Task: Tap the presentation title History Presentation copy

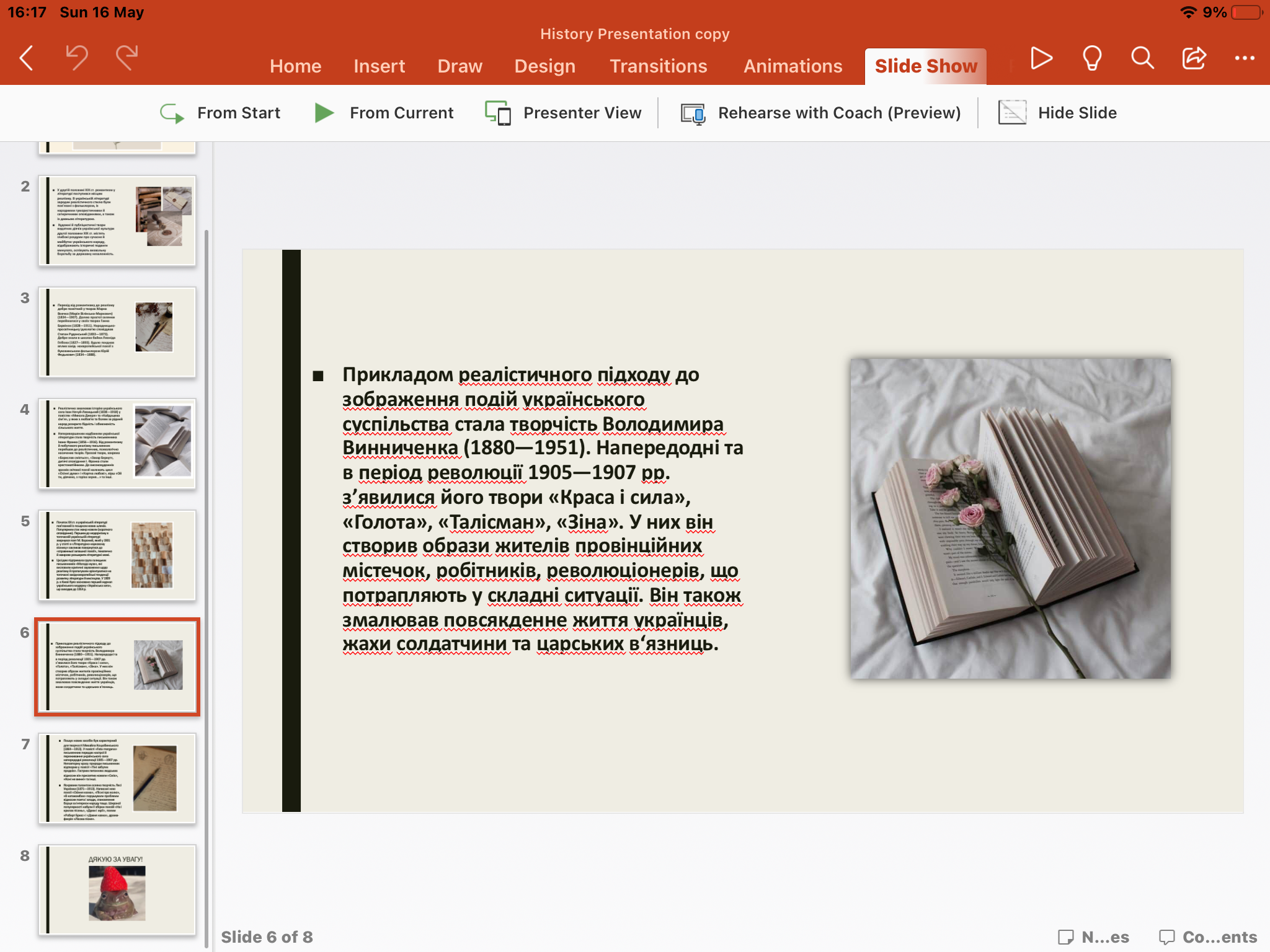Action: coord(634,34)
